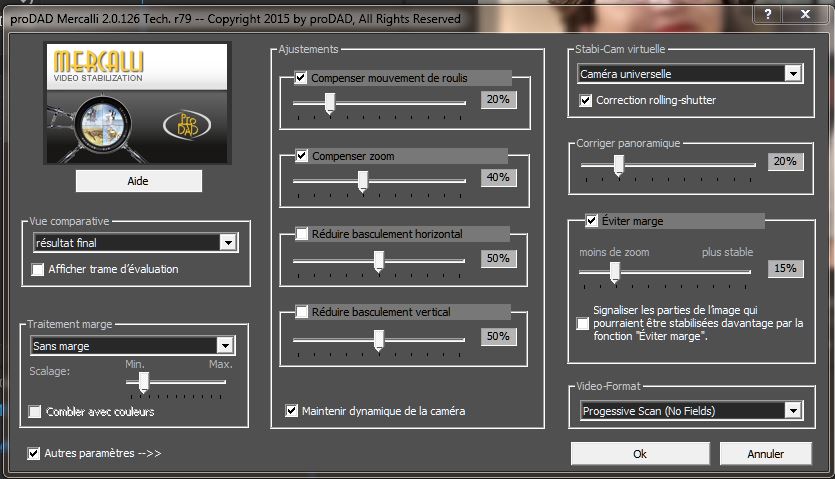The width and height of the screenshot is (835, 479).
Task: Click the 'plus stable' label
Action: (x=727, y=252)
